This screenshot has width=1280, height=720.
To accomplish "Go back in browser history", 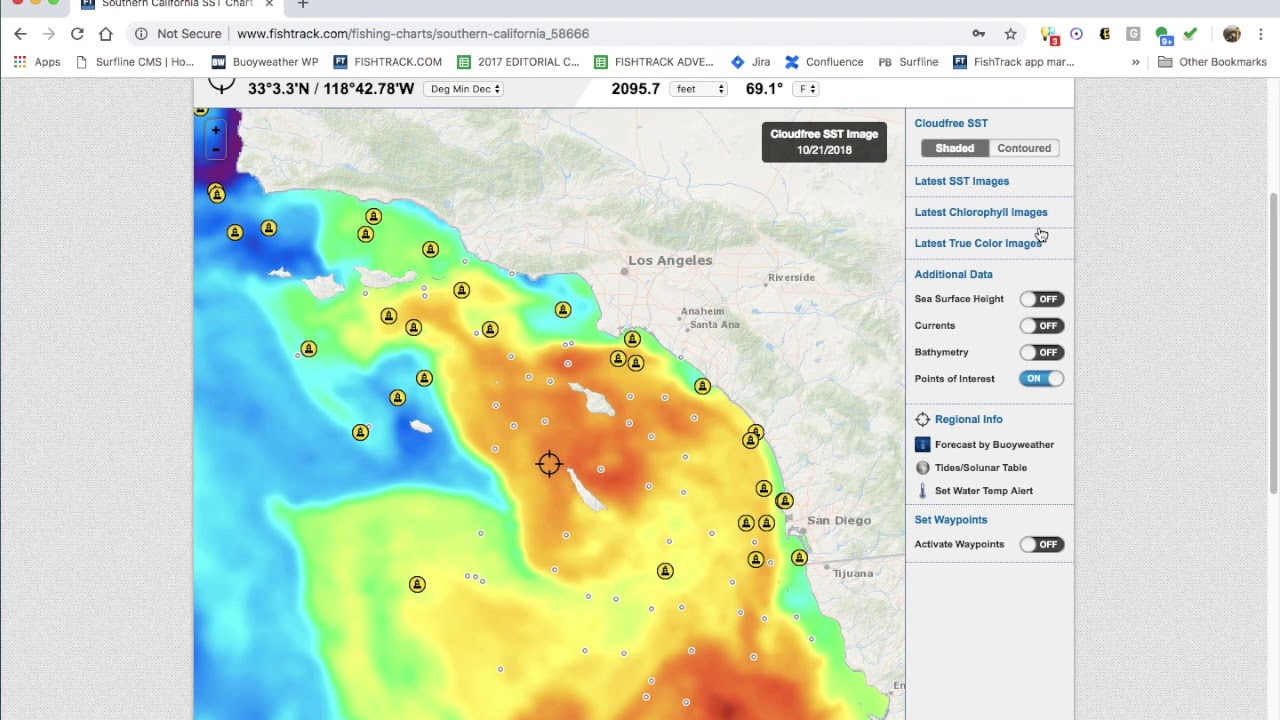I will [x=20, y=34].
